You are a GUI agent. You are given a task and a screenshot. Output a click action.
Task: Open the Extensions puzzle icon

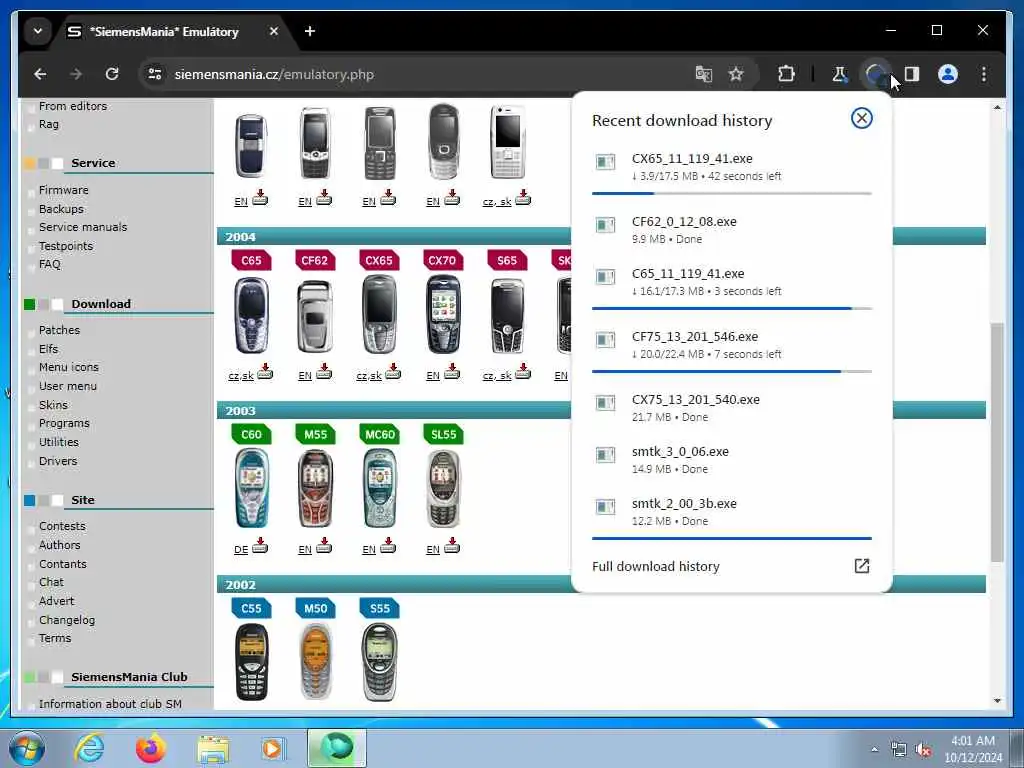(x=786, y=74)
